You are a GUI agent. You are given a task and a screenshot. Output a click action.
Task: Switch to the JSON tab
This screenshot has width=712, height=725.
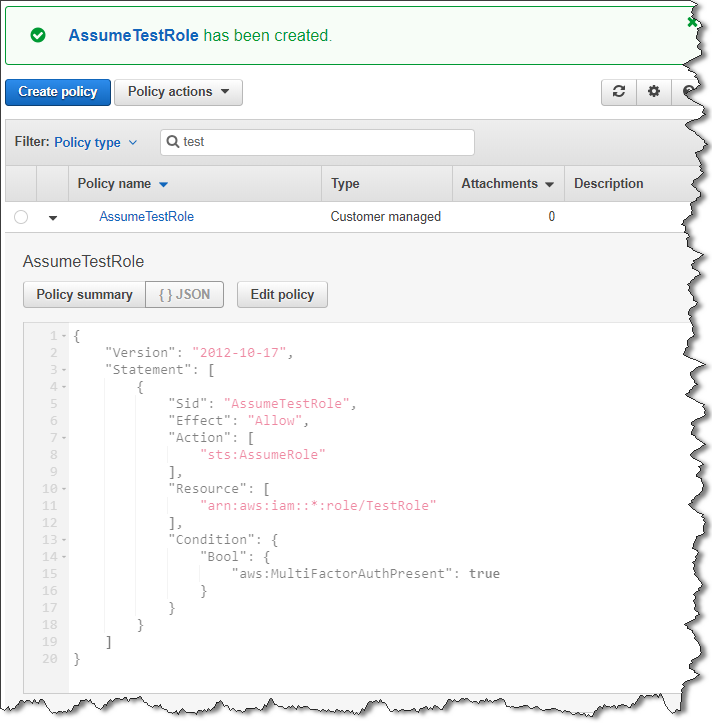point(184,295)
